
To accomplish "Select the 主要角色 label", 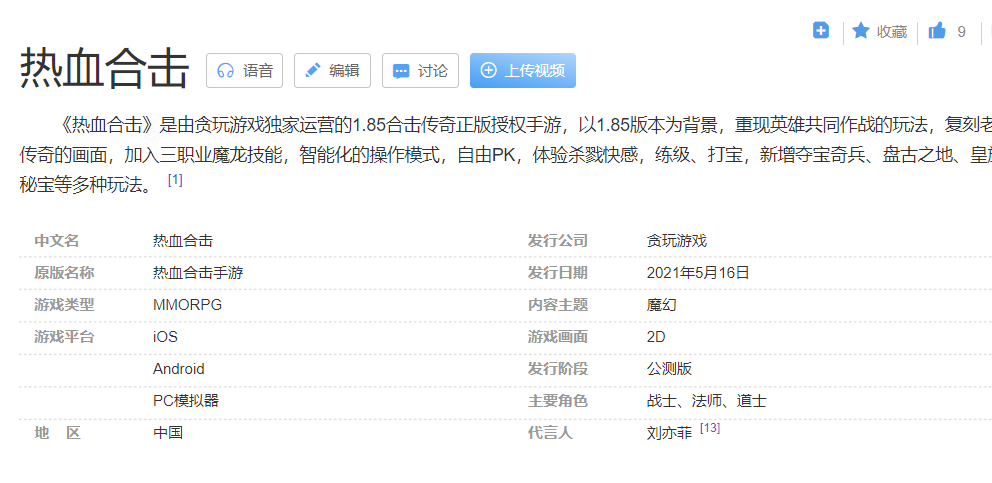I will [558, 401].
